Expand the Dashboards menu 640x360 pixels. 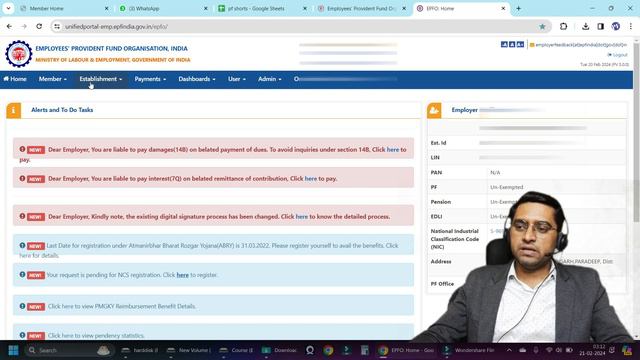(197, 79)
